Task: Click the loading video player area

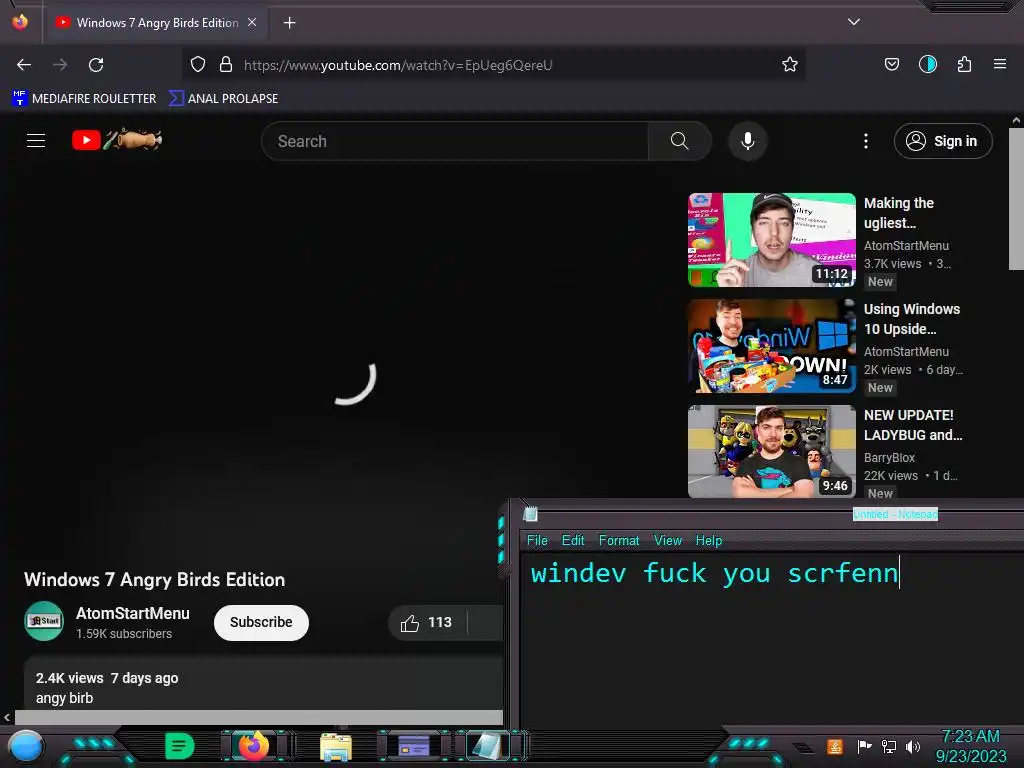Action: click(340, 366)
